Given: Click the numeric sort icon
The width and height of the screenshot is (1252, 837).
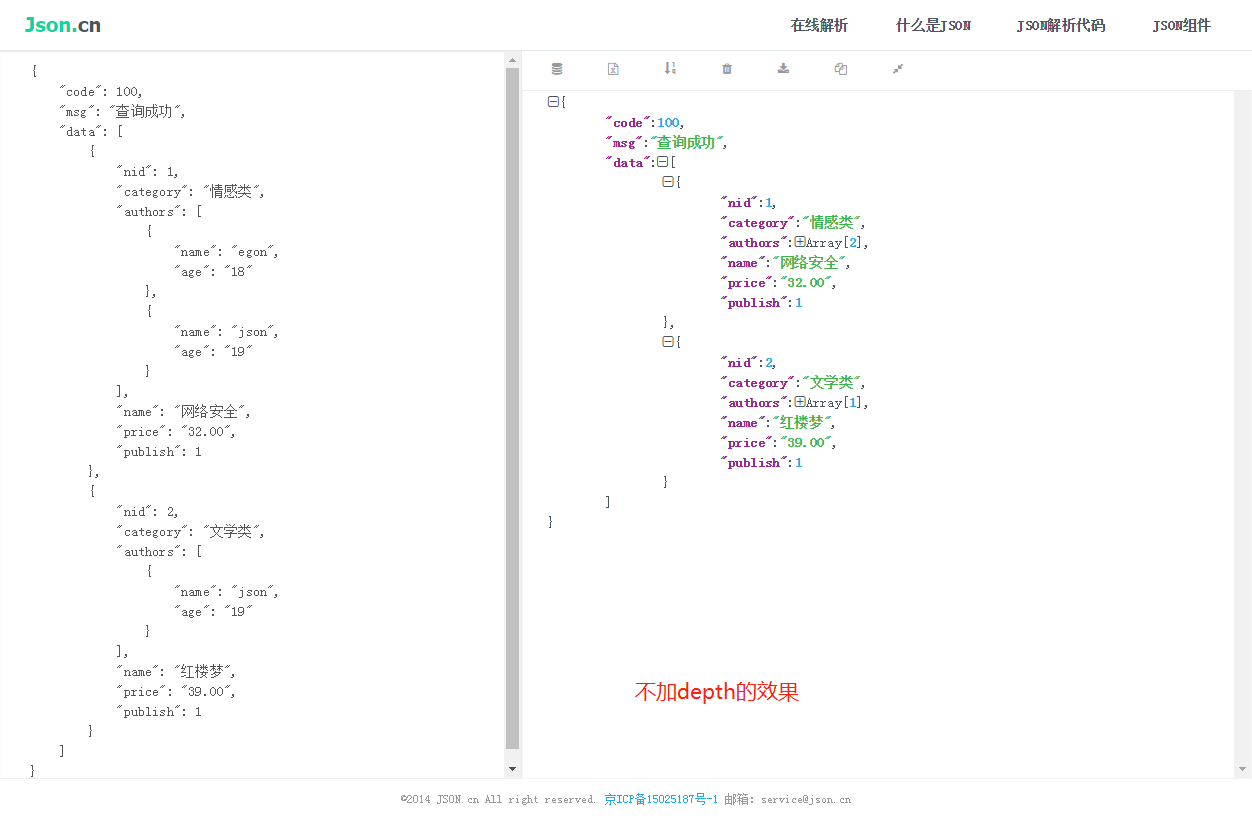Looking at the screenshot, I should tap(670, 69).
